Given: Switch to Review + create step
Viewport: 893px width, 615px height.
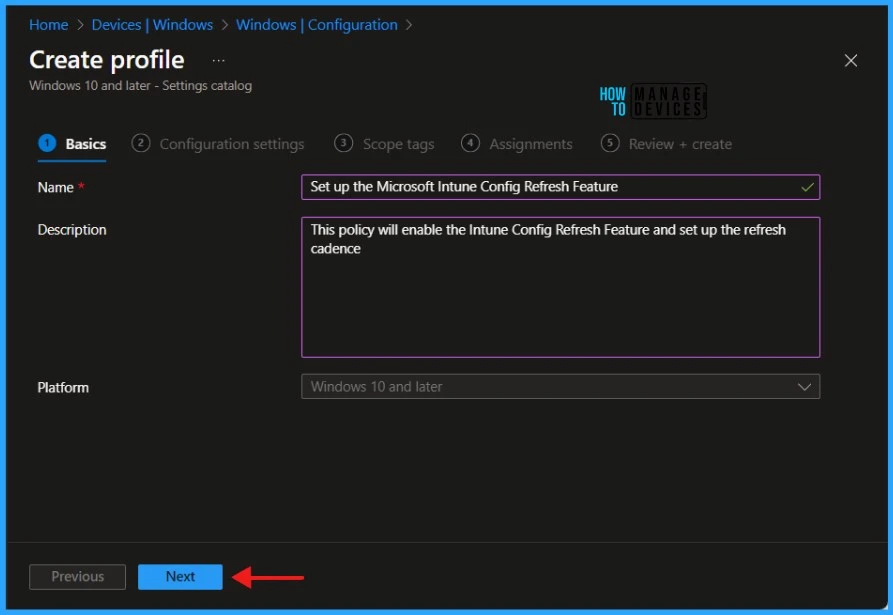Looking at the screenshot, I should tap(666, 144).
